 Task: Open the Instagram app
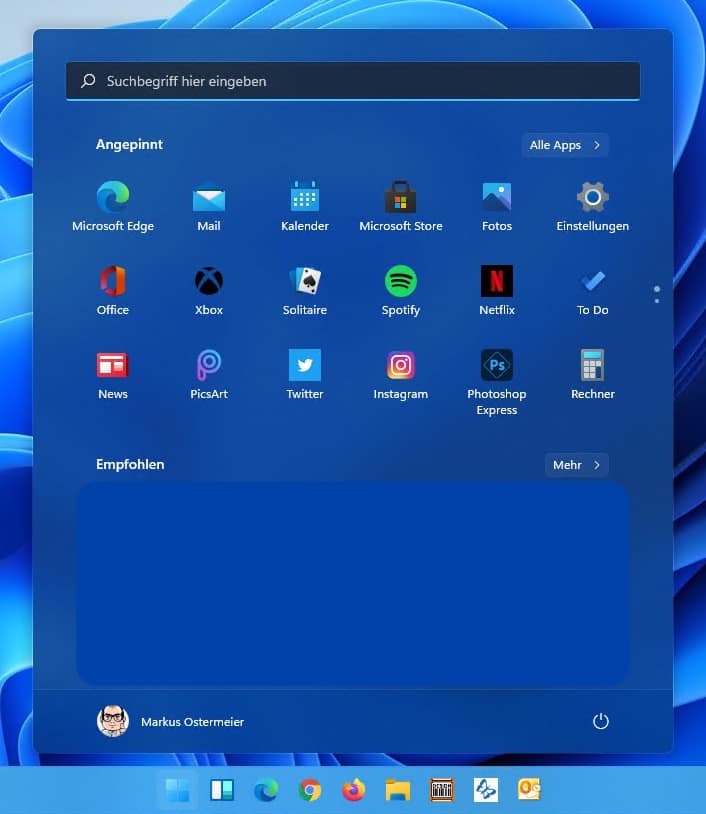click(x=401, y=366)
